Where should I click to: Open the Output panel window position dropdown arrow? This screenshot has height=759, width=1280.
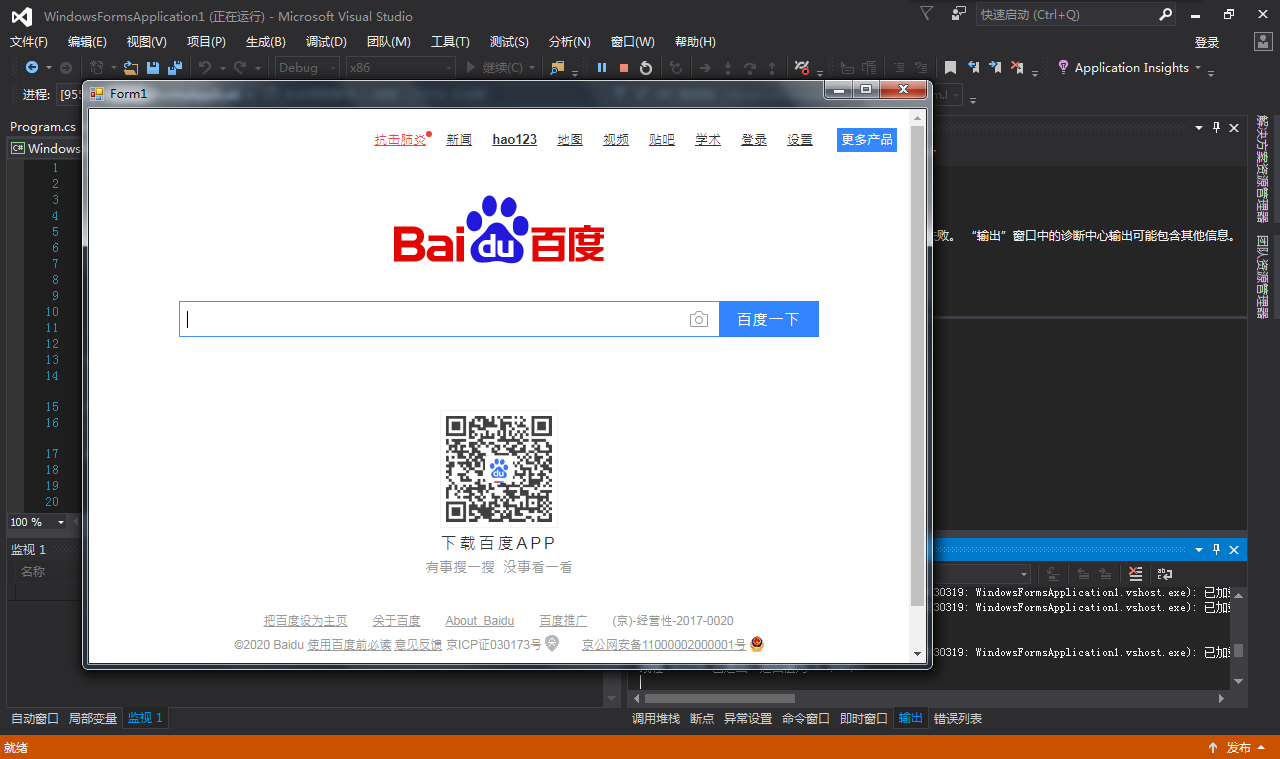[1199, 550]
